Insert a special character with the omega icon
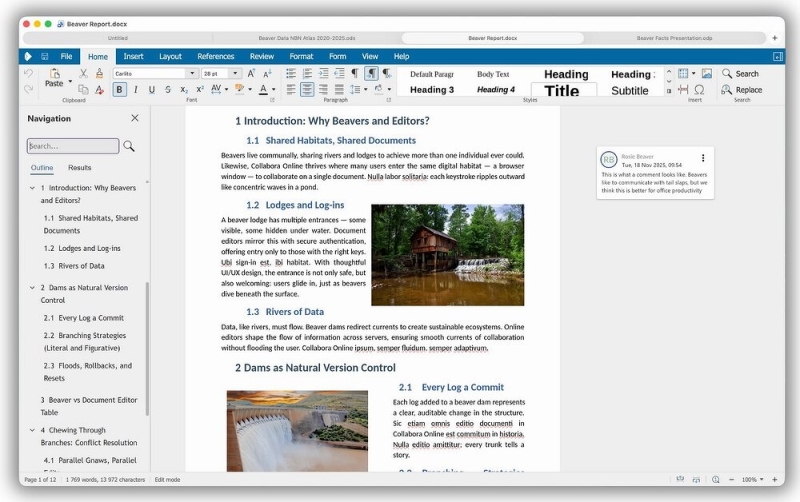 (x=699, y=89)
